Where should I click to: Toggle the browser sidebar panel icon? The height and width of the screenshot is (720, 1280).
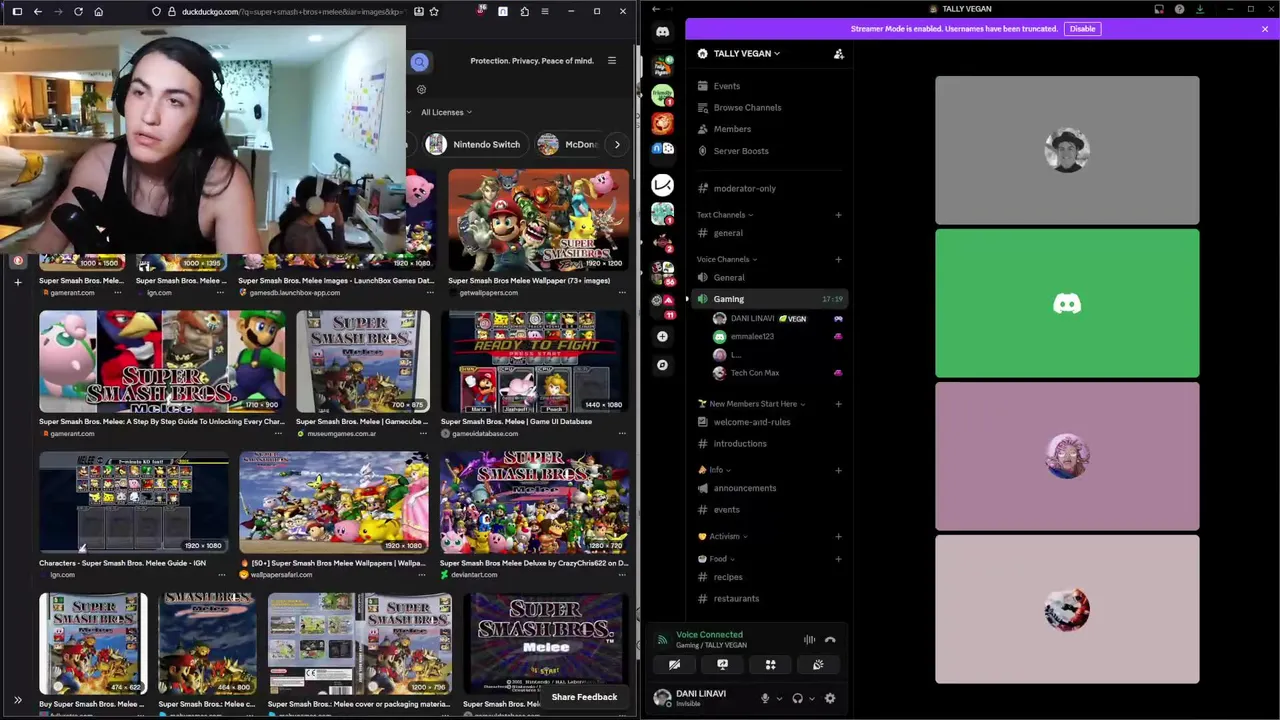pos(17,11)
